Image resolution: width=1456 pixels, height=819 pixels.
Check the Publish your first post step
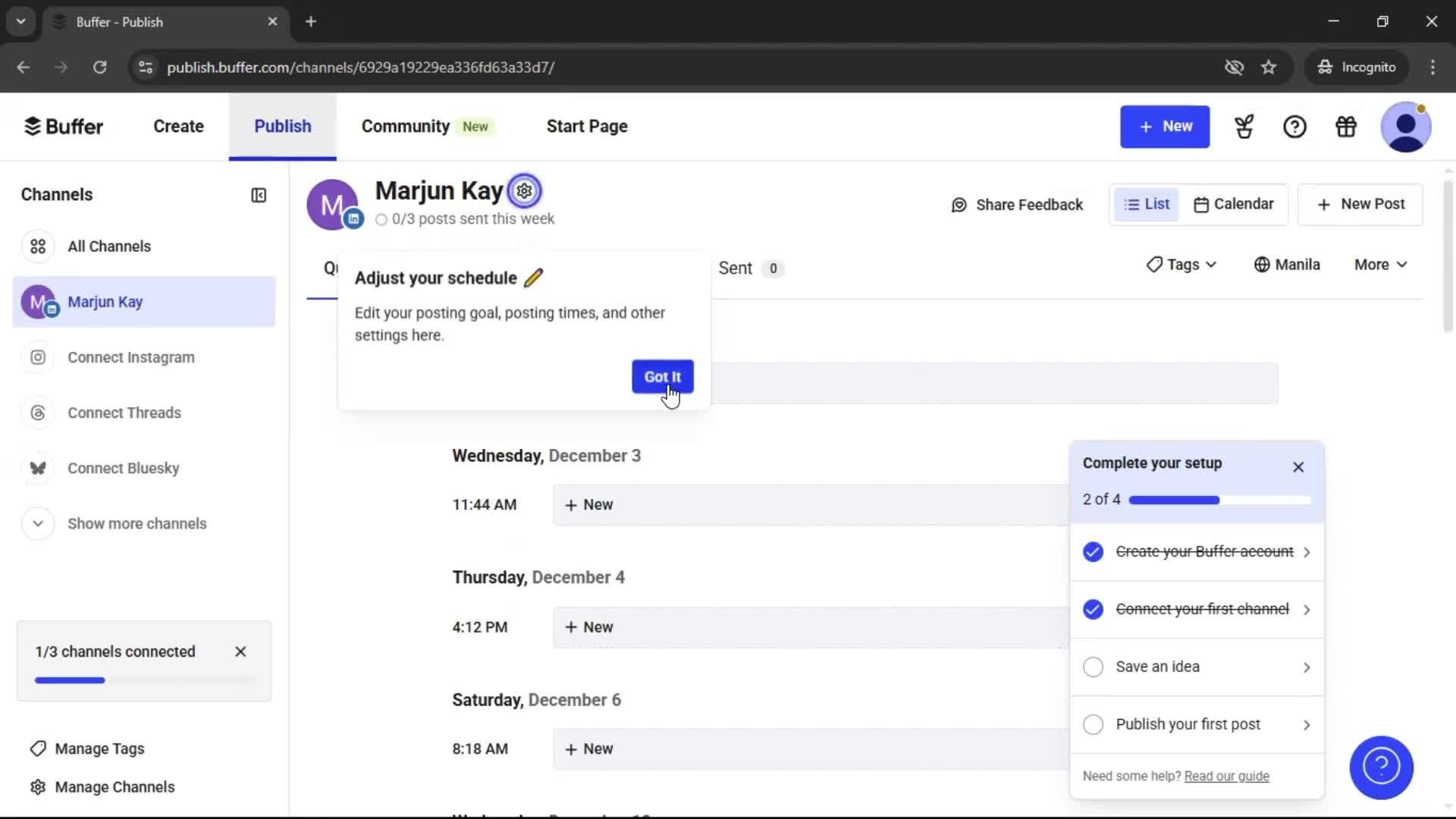tap(1093, 724)
